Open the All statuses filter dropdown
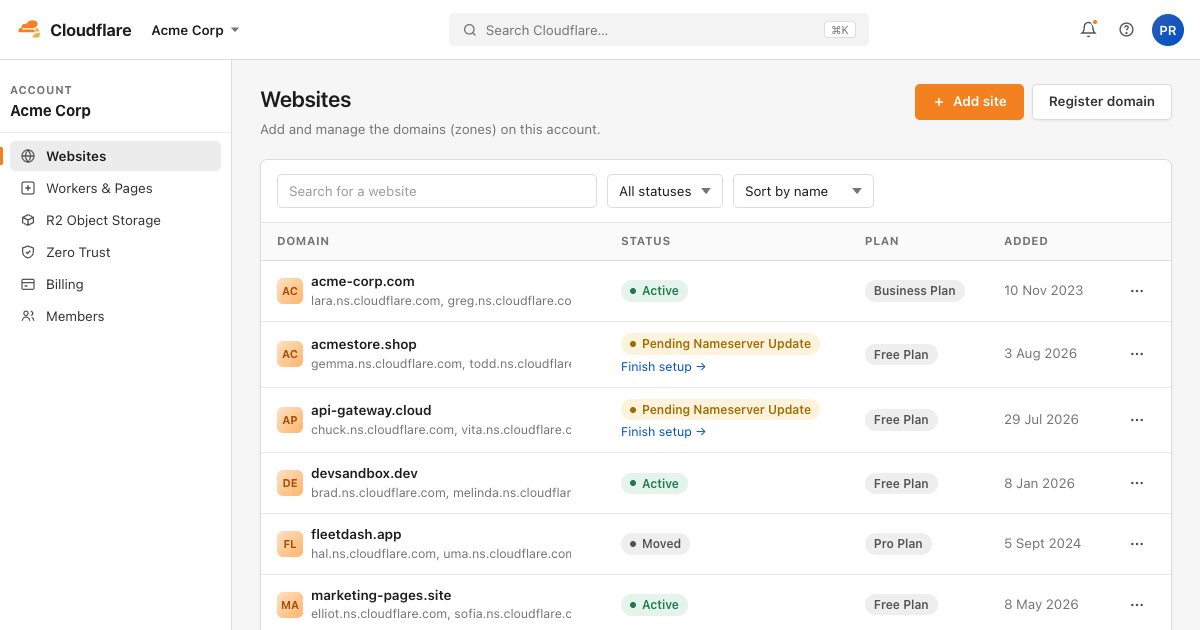This screenshot has width=1200, height=630. (665, 191)
